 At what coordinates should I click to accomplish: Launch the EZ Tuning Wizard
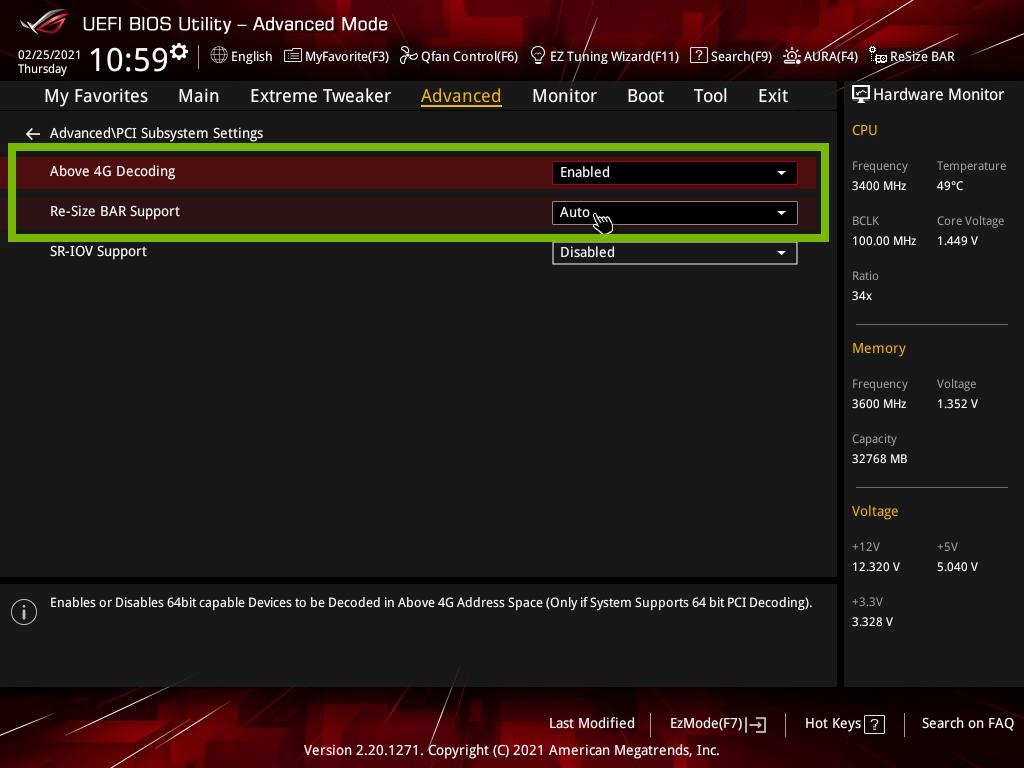click(x=604, y=56)
